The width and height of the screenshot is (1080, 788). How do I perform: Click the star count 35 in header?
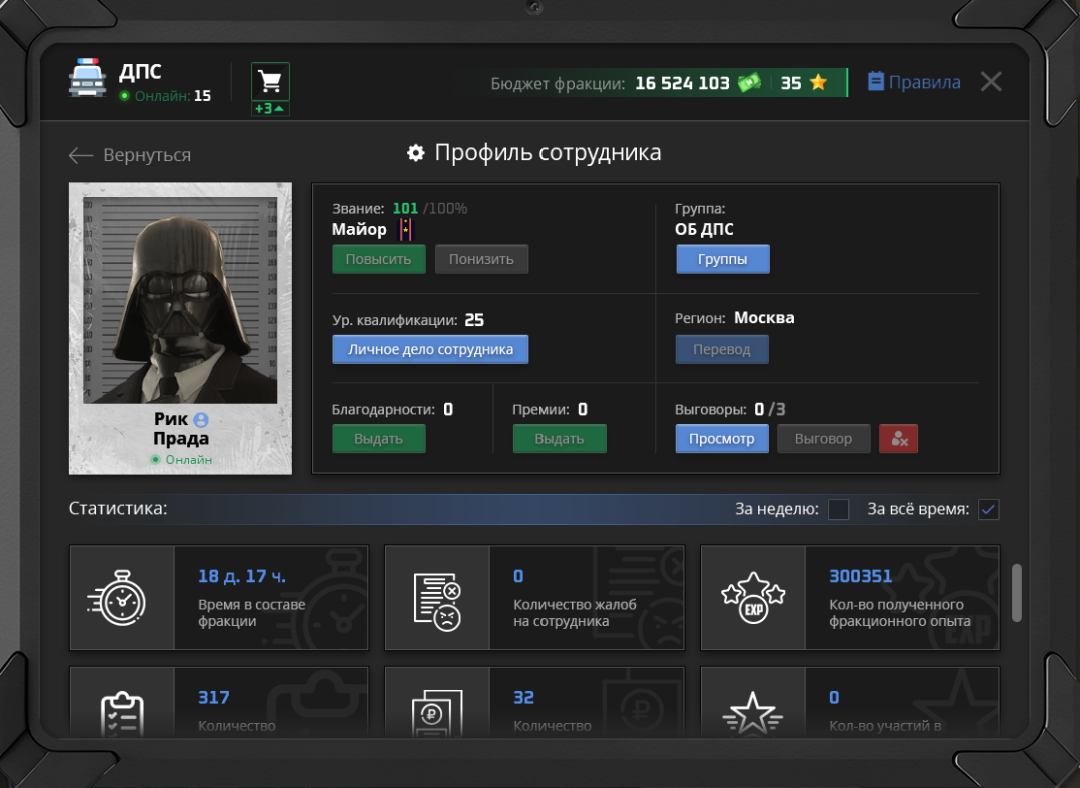[791, 83]
